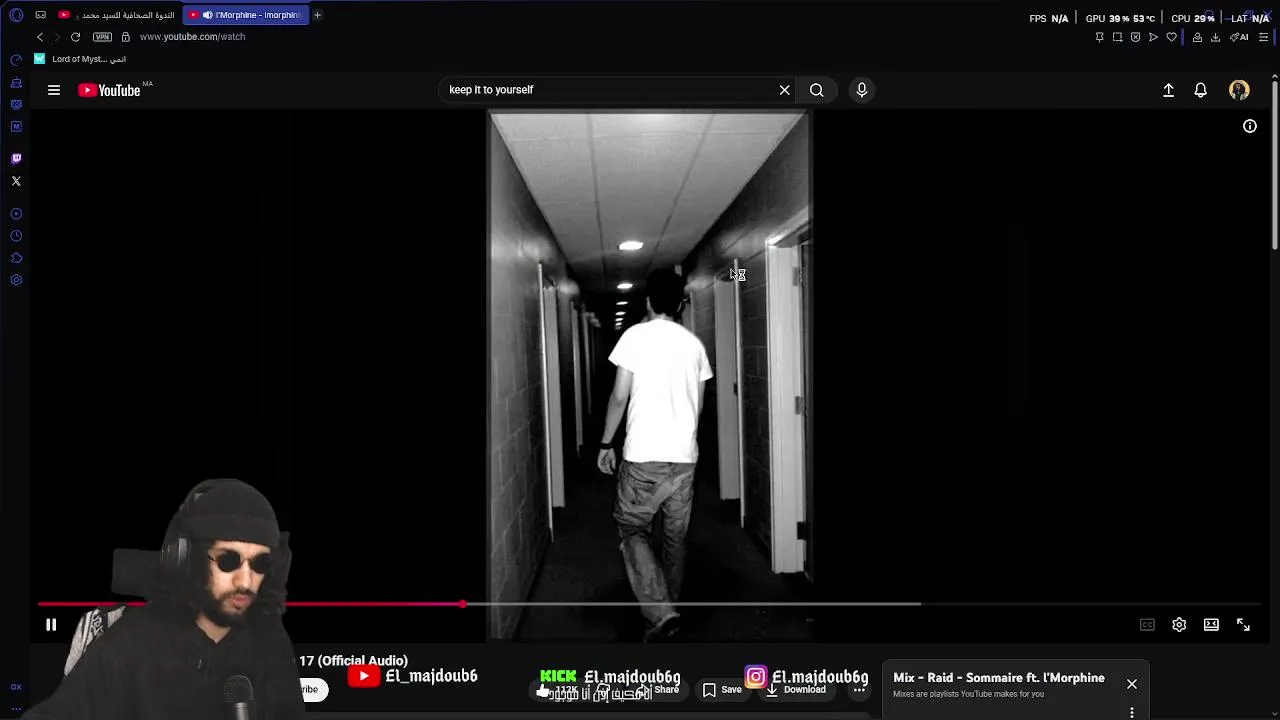Toggle theater mode on the player
The width and height of the screenshot is (1280, 720).
(x=1211, y=625)
